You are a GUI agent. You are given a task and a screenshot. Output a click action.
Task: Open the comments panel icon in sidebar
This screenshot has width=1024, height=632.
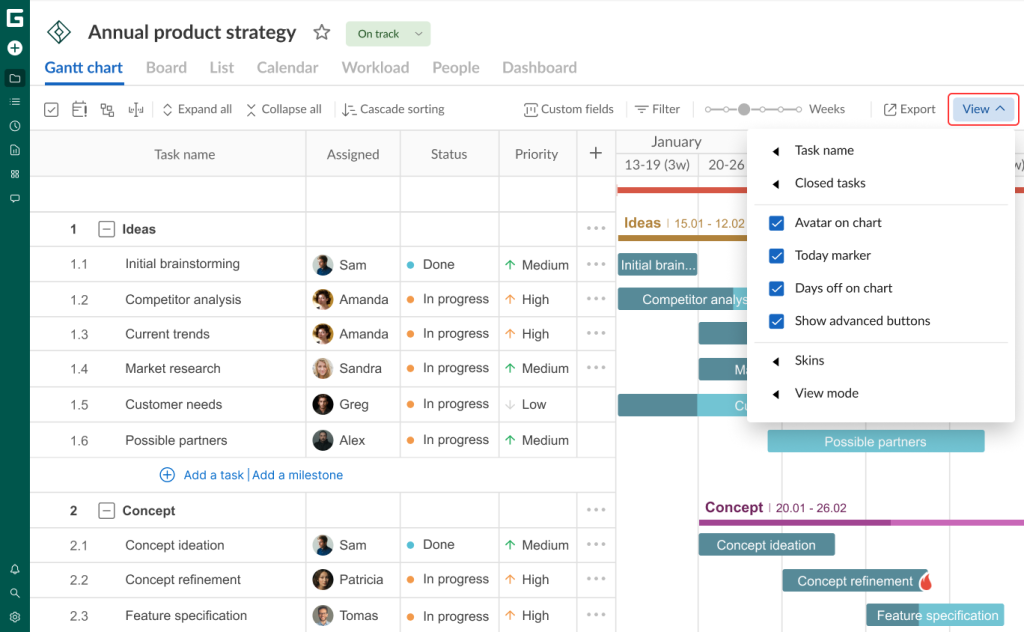pyautogui.click(x=14, y=198)
